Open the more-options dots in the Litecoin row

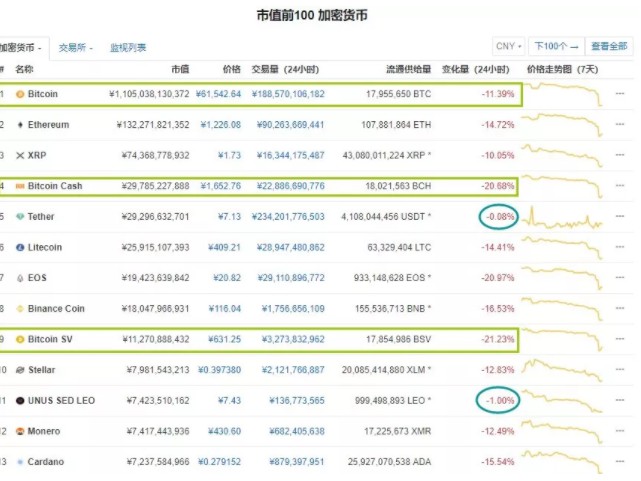(620, 247)
